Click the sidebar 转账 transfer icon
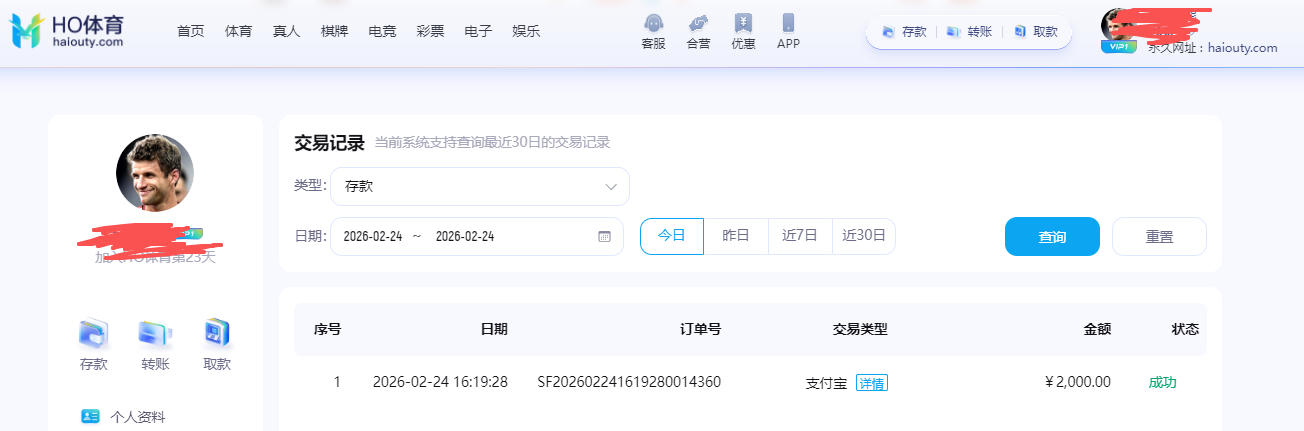Image resolution: width=1304 pixels, height=431 pixels. pyautogui.click(x=155, y=333)
